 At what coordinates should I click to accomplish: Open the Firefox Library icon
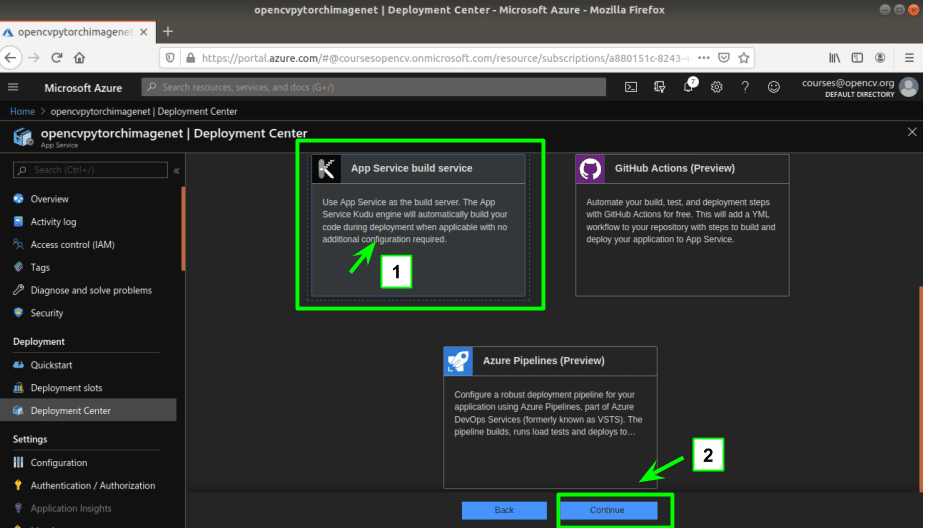[x=834, y=57]
